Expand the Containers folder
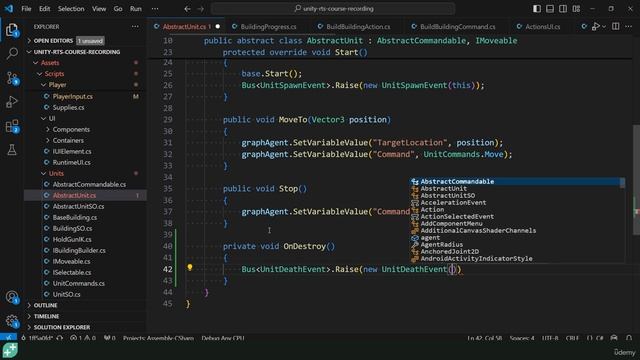640x360 pixels. click(68, 140)
